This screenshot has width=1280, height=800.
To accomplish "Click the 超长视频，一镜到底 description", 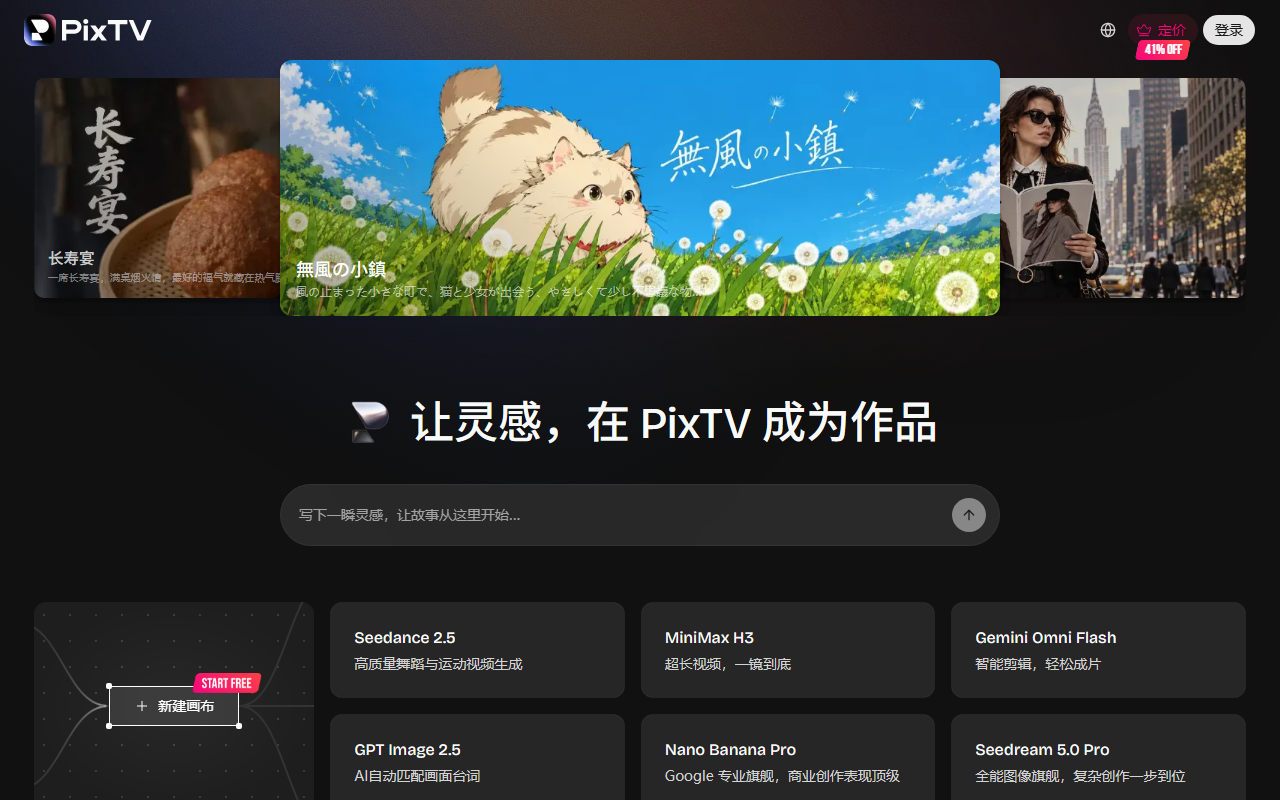I will (x=728, y=664).
